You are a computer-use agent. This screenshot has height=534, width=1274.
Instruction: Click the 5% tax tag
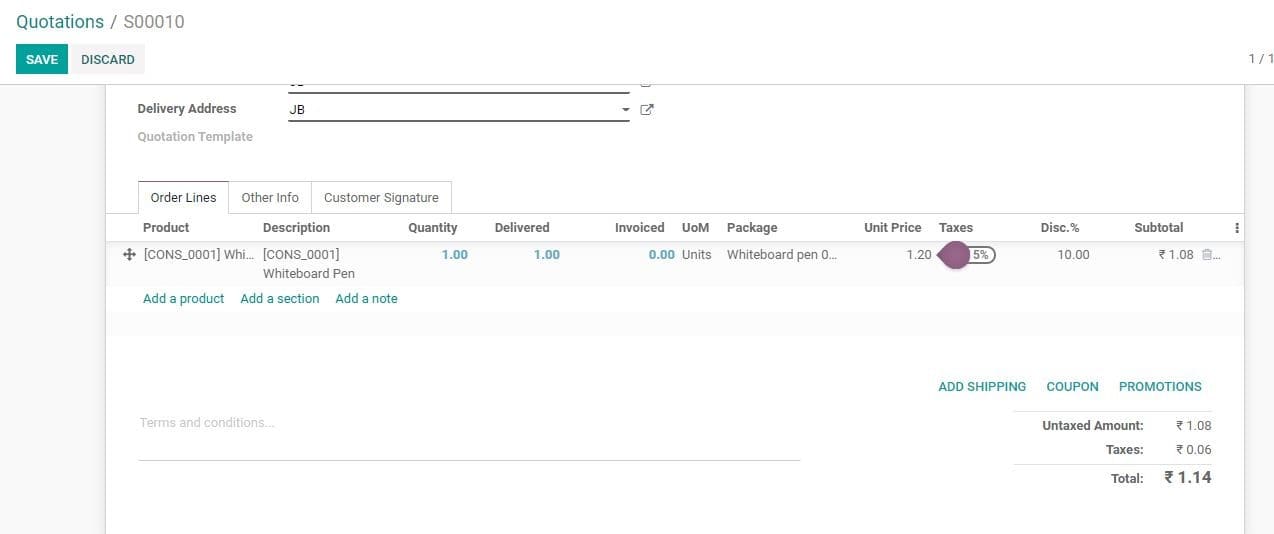tap(981, 255)
